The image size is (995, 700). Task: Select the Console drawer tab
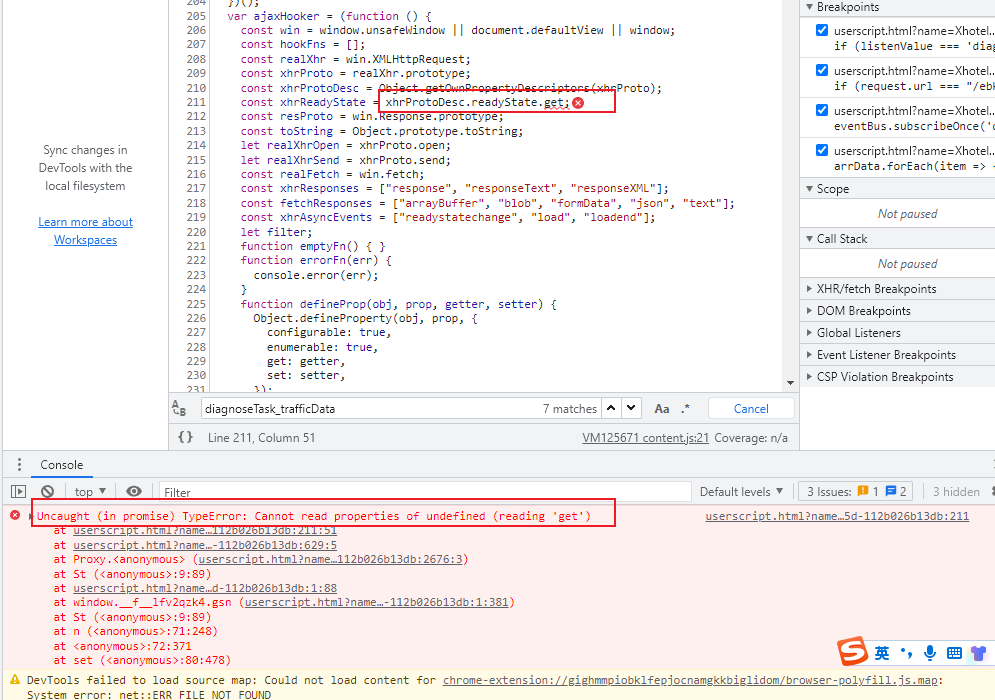click(x=61, y=465)
